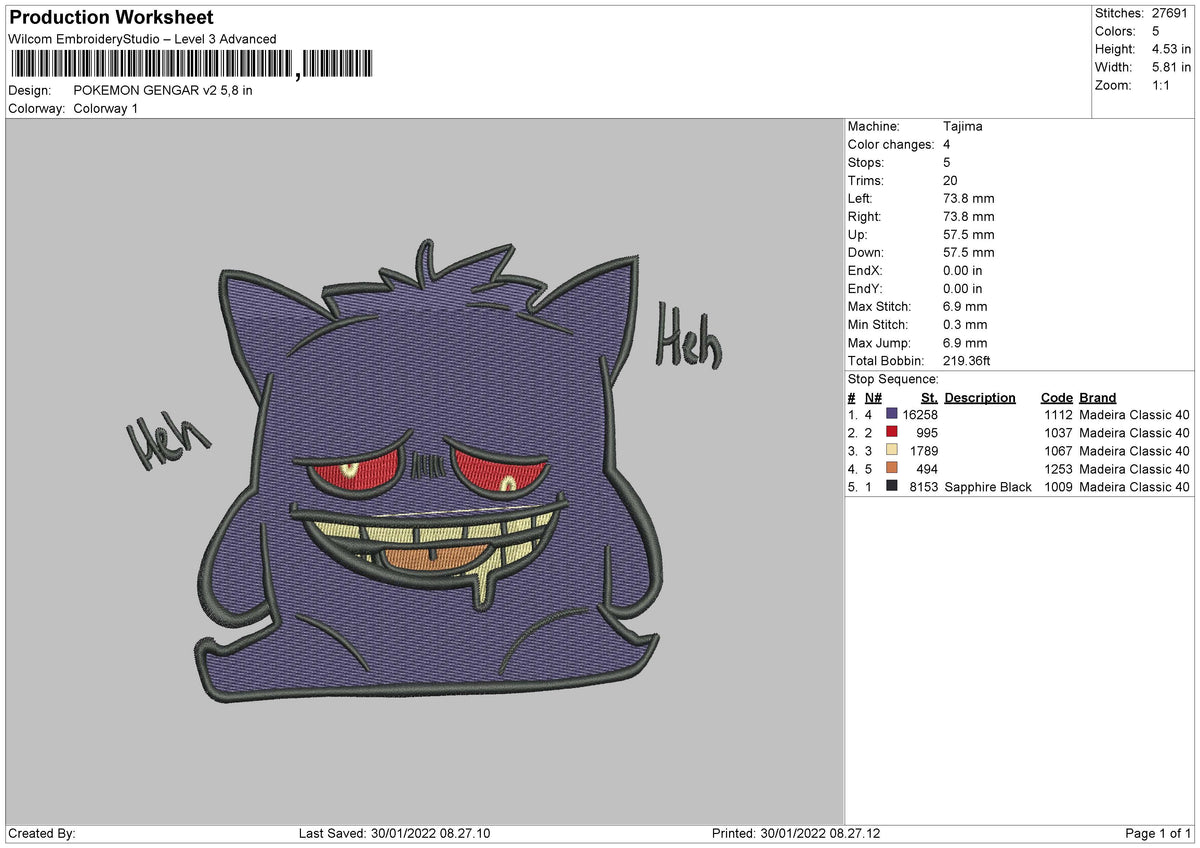Click 'Created By:' footer label
The image size is (1200, 848).
click(42, 834)
